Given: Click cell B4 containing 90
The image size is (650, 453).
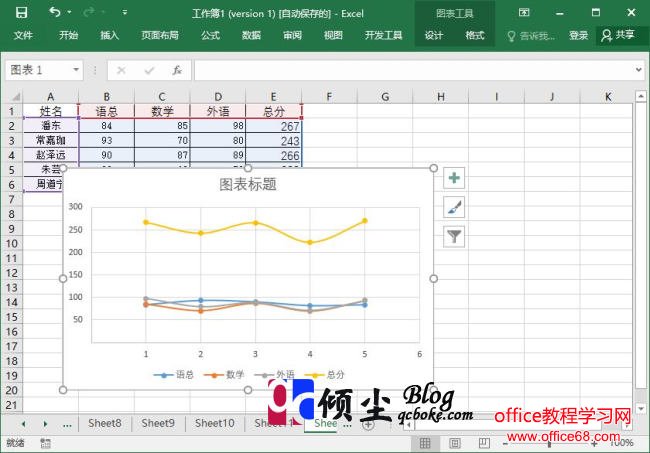Looking at the screenshot, I should click(107, 155).
